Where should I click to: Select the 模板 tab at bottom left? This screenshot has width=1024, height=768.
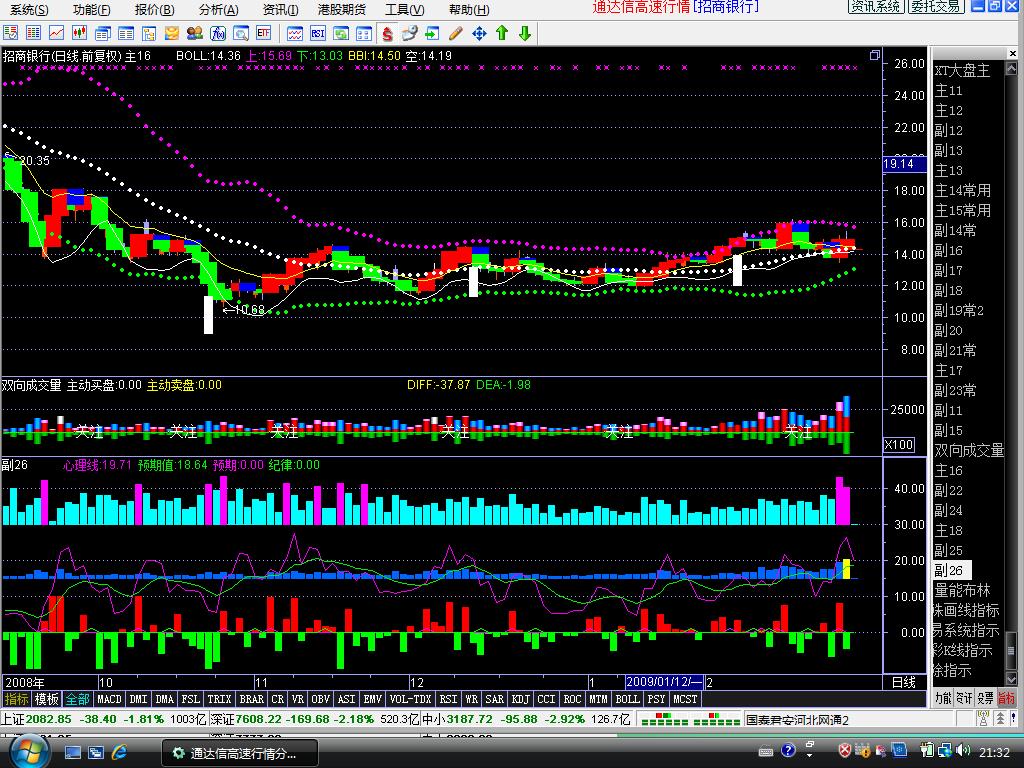46,699
